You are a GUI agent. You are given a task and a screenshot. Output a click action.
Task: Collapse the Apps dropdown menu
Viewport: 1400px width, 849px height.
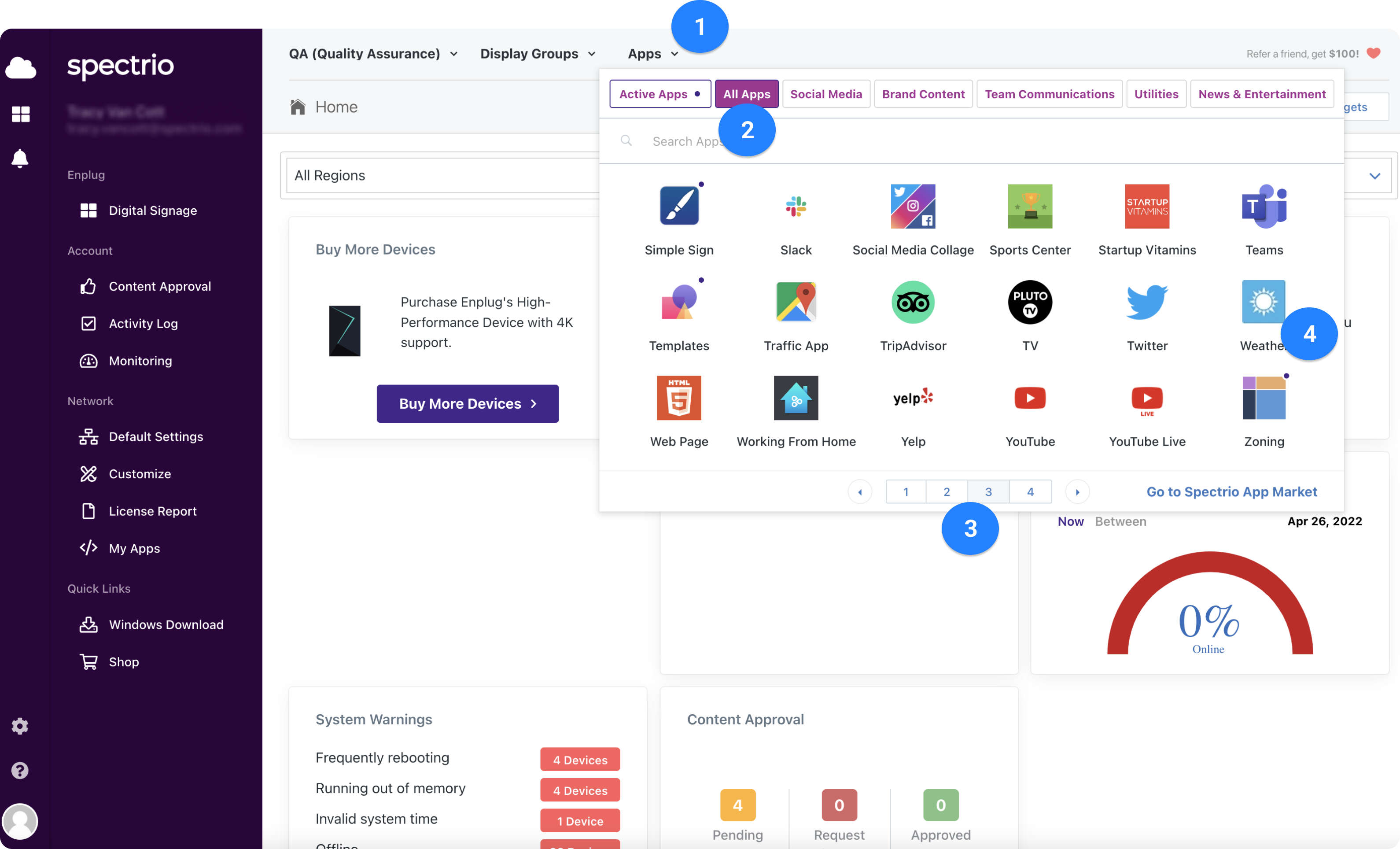click(653, 54)
